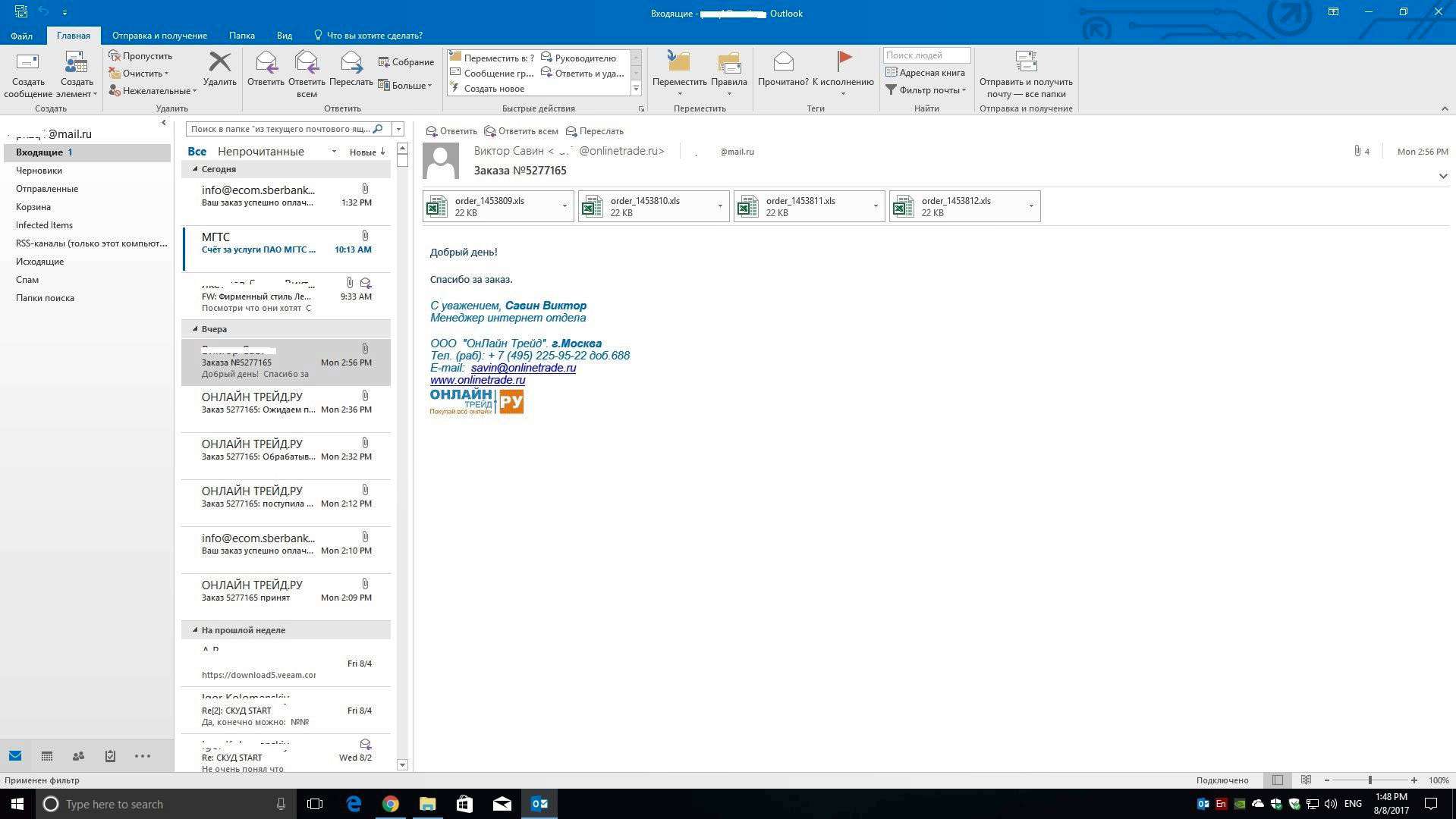This screenshot has width=1456, height=819.
Task: Open Microsoft Edge from the taskbar
Action: 354,804
